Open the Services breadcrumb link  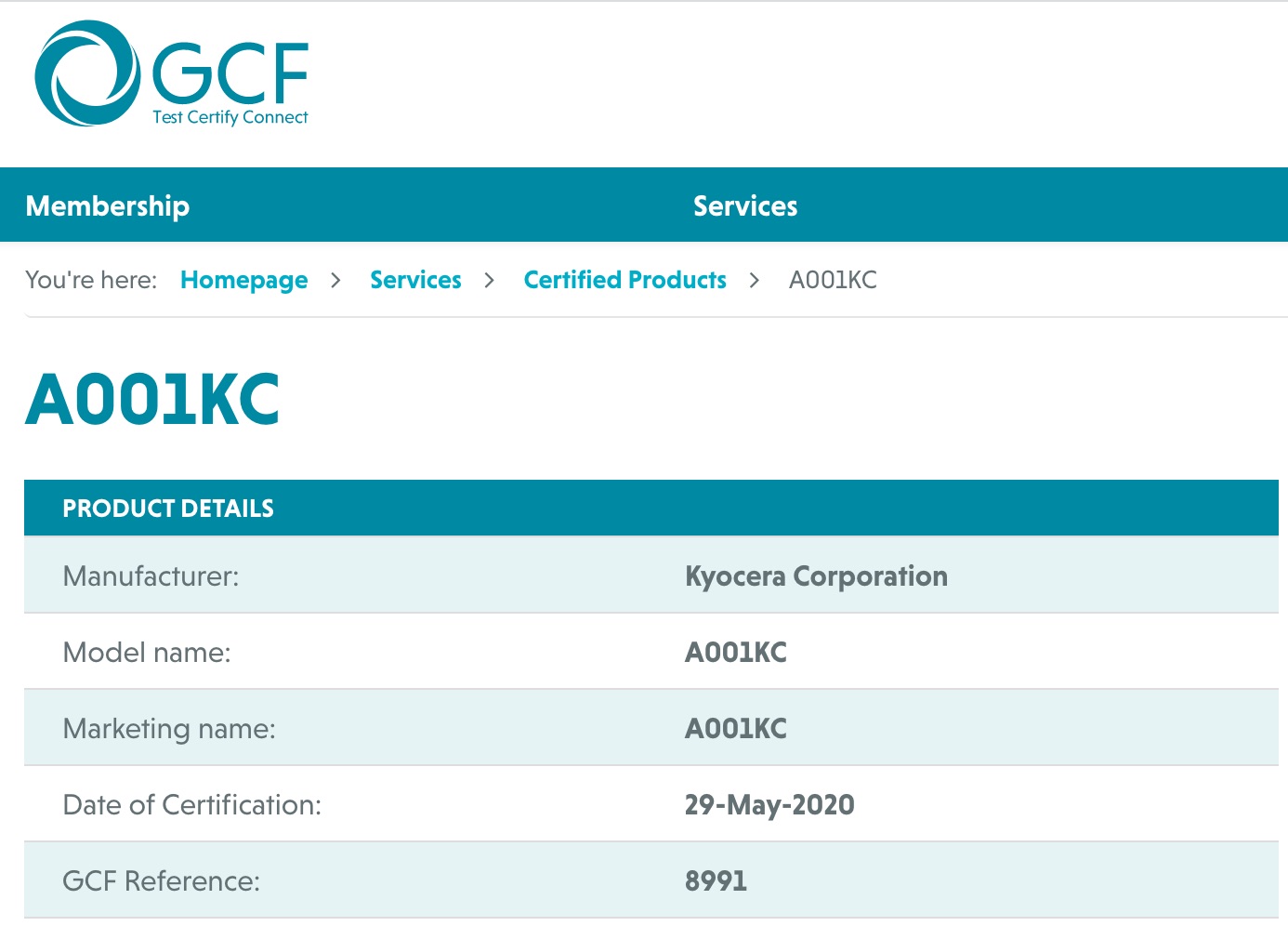pyautogui.click(x=415, y=280)
